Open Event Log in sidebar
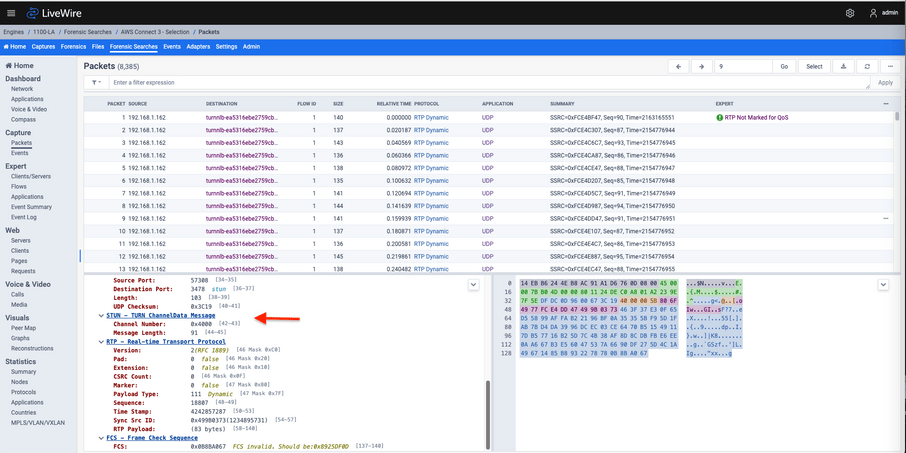This screenshot has width=906, height=453. pyautogui.click(x=24, y=217)
